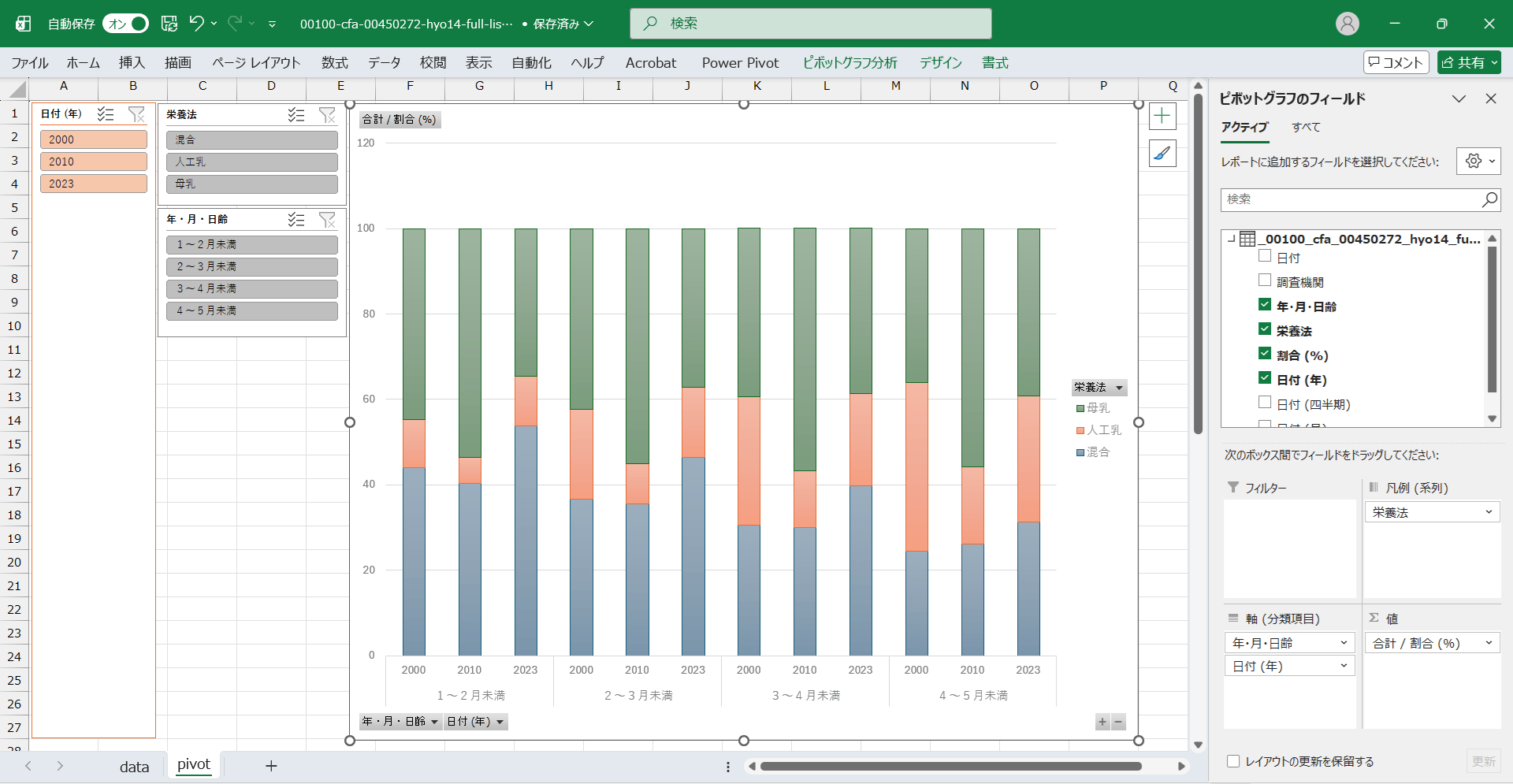This screenshot has width=1513, height=784.
Task: Close the pivot chart fields pane
Action: (1490, 98)
